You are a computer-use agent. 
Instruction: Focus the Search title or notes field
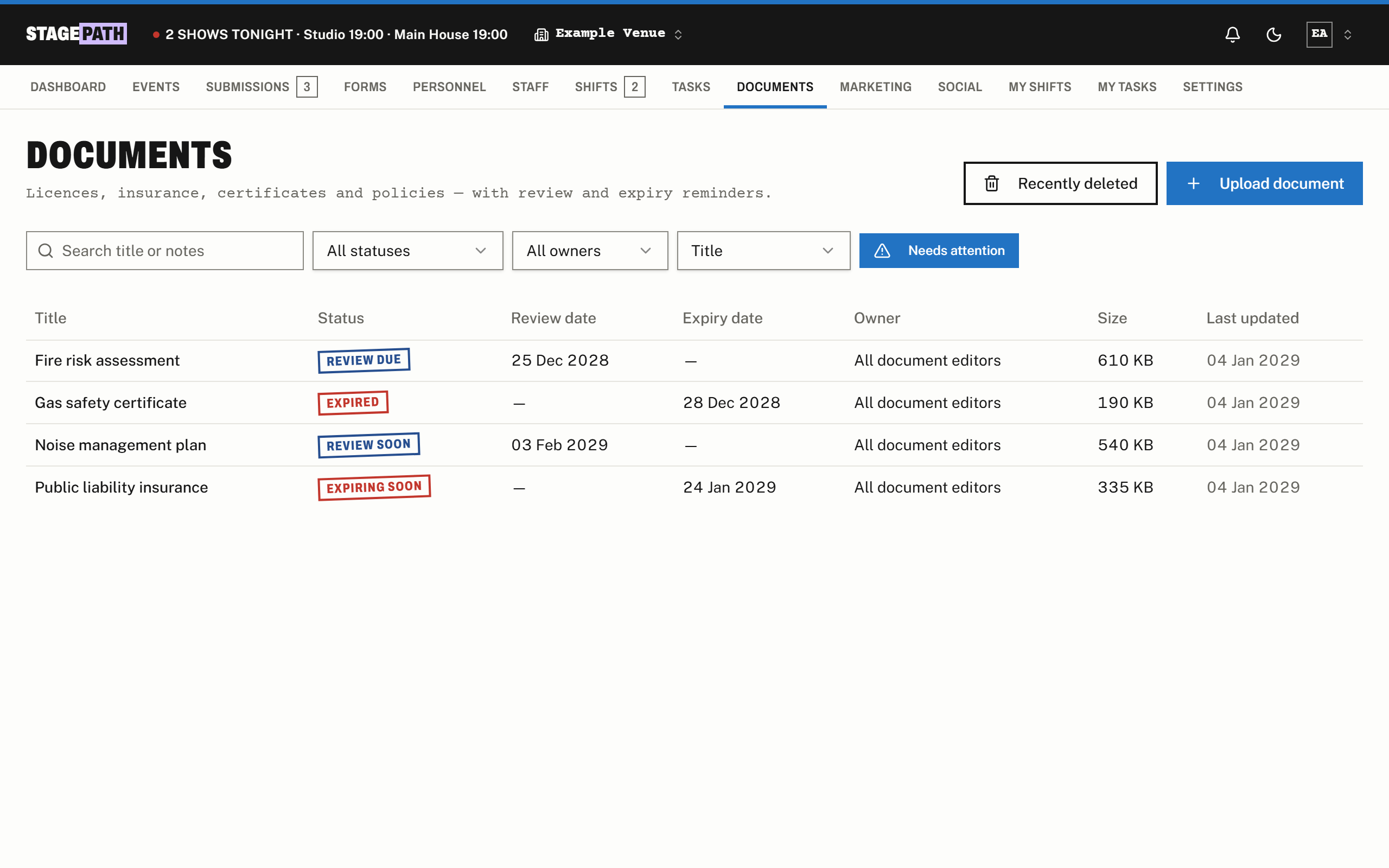[x=165, y=251]
